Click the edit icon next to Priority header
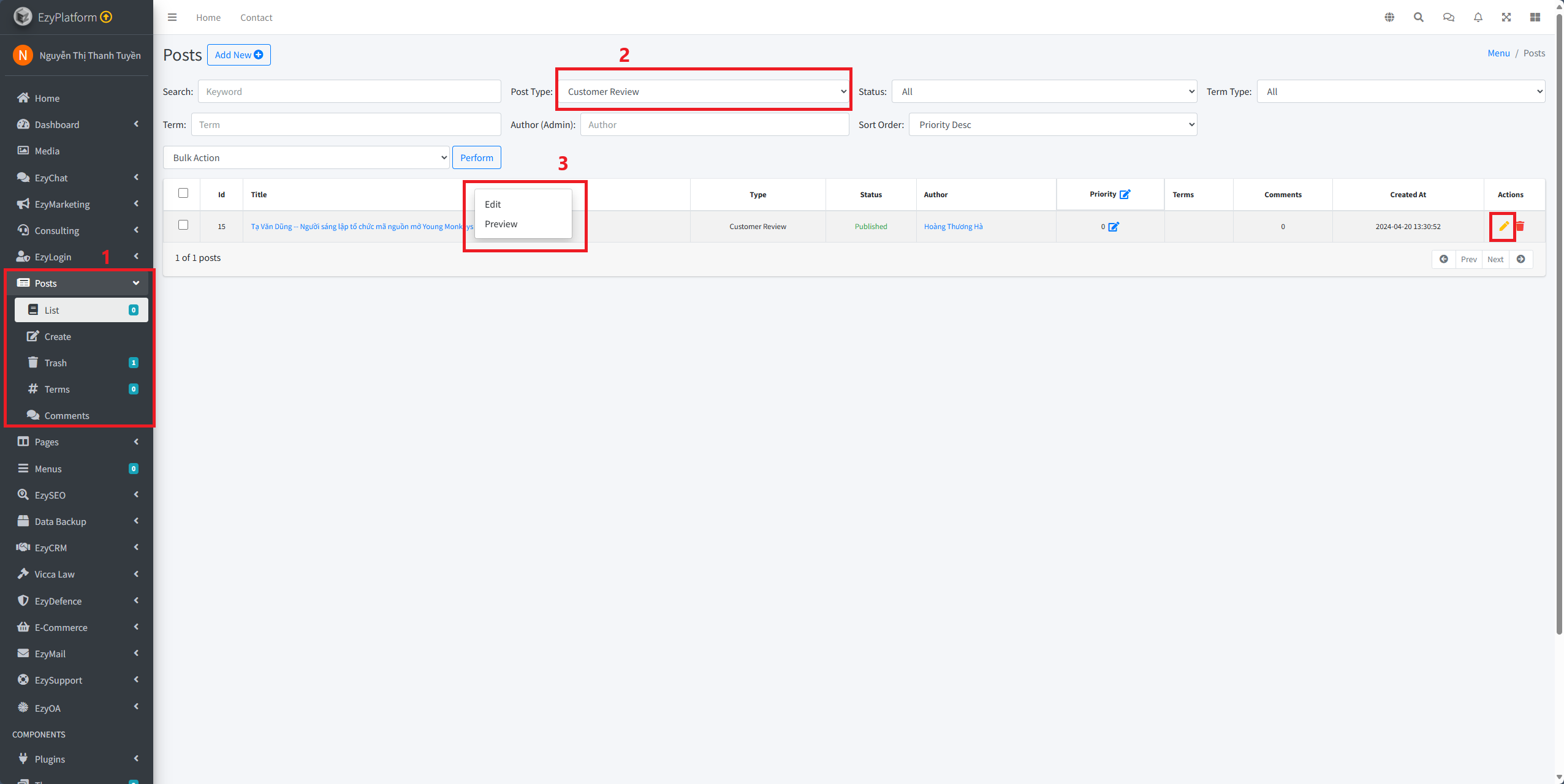The height and width of the screenshot is (784, 1564). tap(1125, 194)
